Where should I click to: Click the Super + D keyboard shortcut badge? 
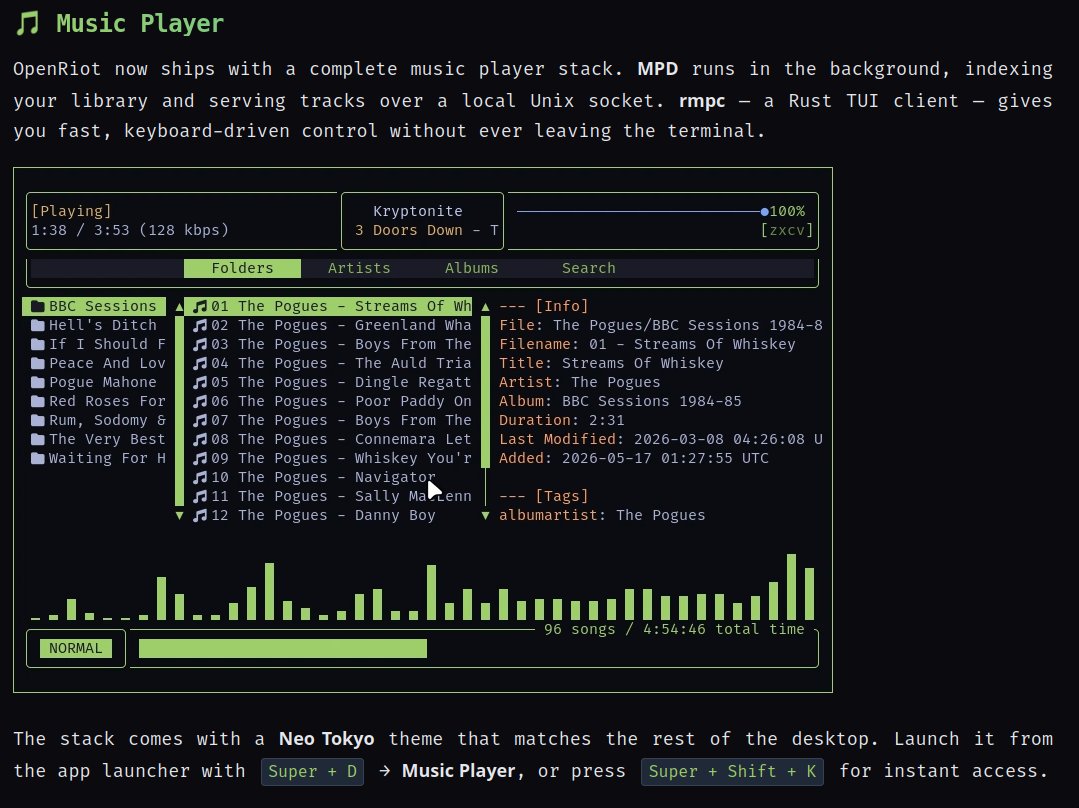click(x=312, y=772)
